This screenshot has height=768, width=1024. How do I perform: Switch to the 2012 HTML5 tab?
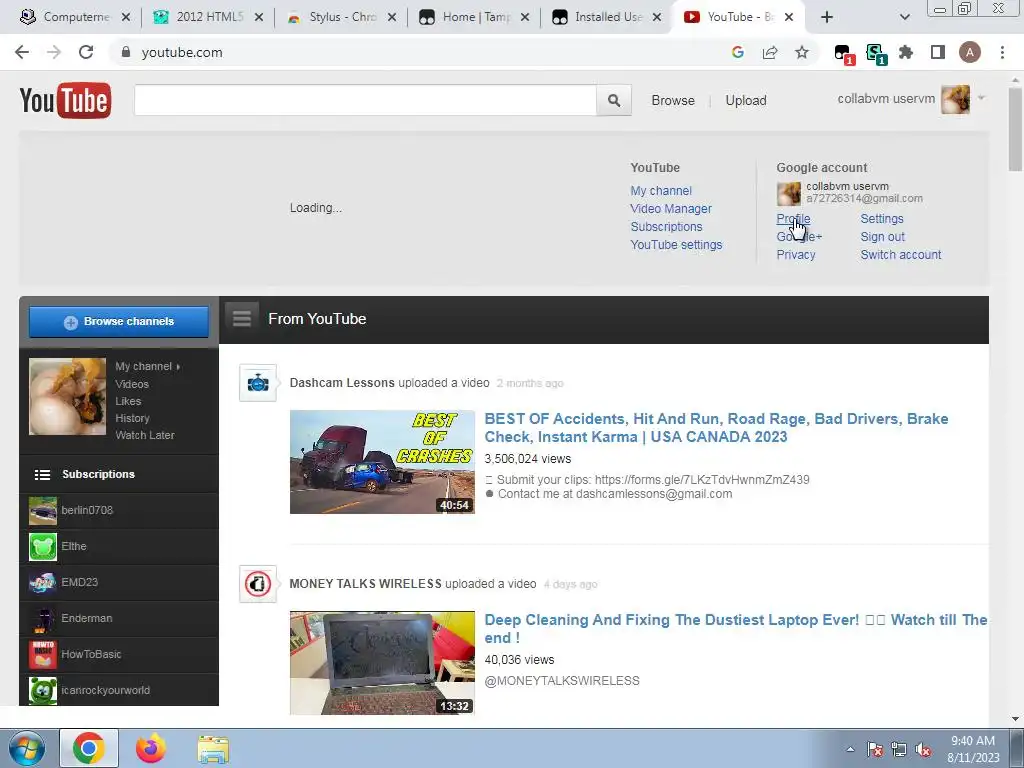coord(208,17)
